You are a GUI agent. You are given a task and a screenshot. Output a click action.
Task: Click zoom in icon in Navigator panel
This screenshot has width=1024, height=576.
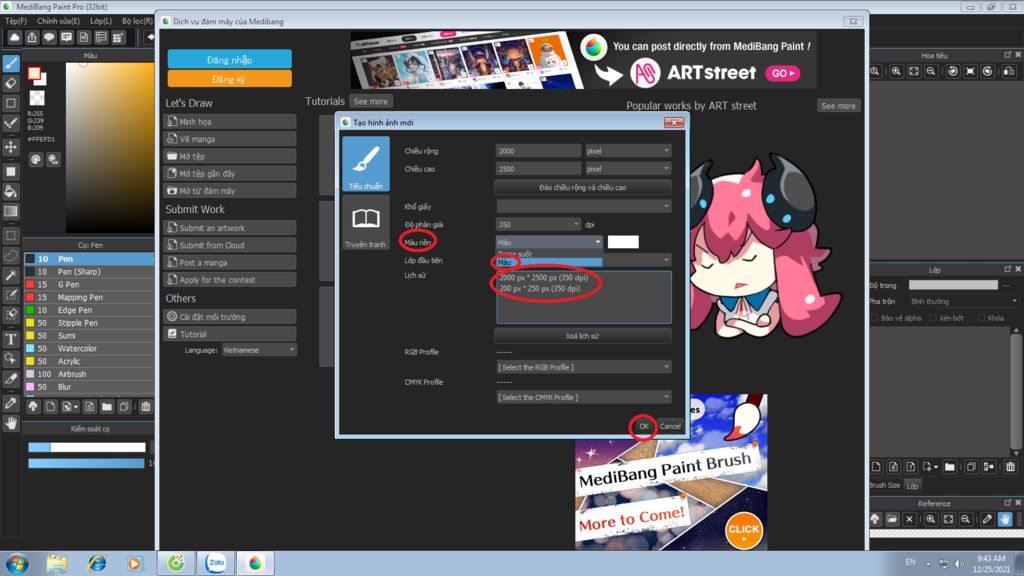[896, 71]
